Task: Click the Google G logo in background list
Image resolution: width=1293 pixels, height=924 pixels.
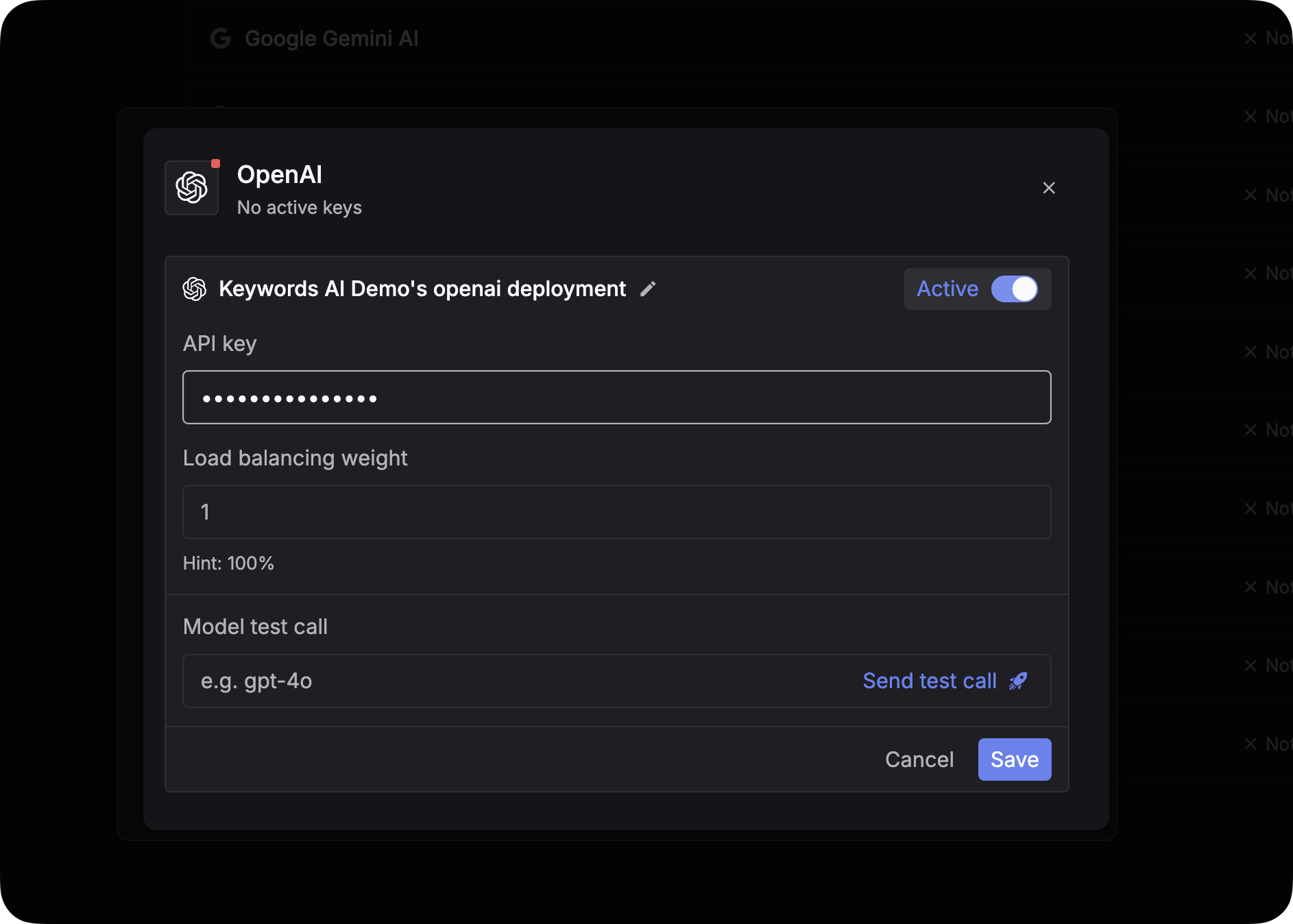Action: 220,38
